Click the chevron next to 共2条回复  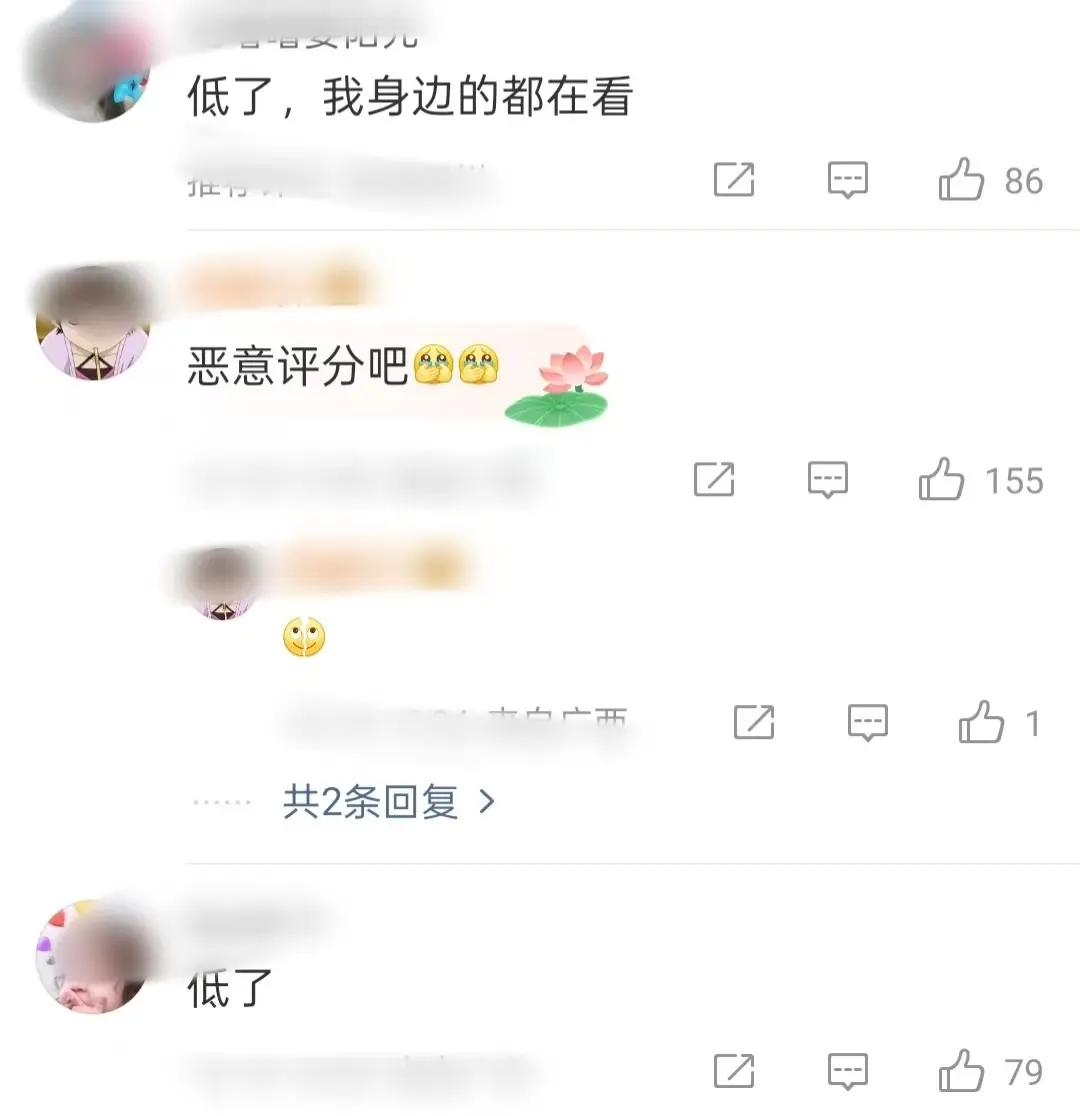(487, 802)
